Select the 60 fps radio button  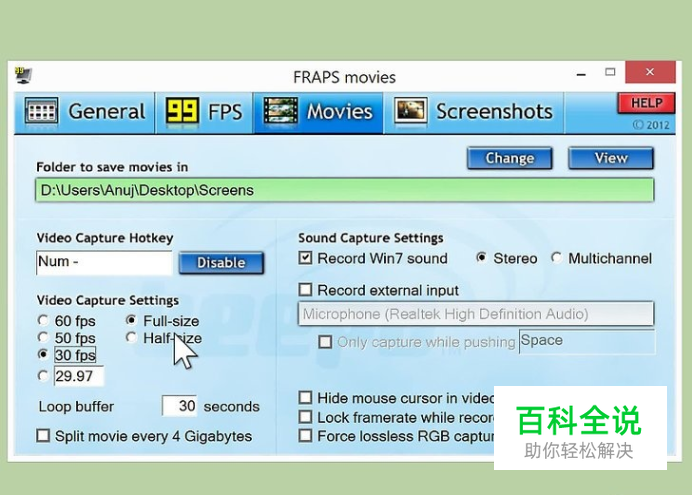43,320
